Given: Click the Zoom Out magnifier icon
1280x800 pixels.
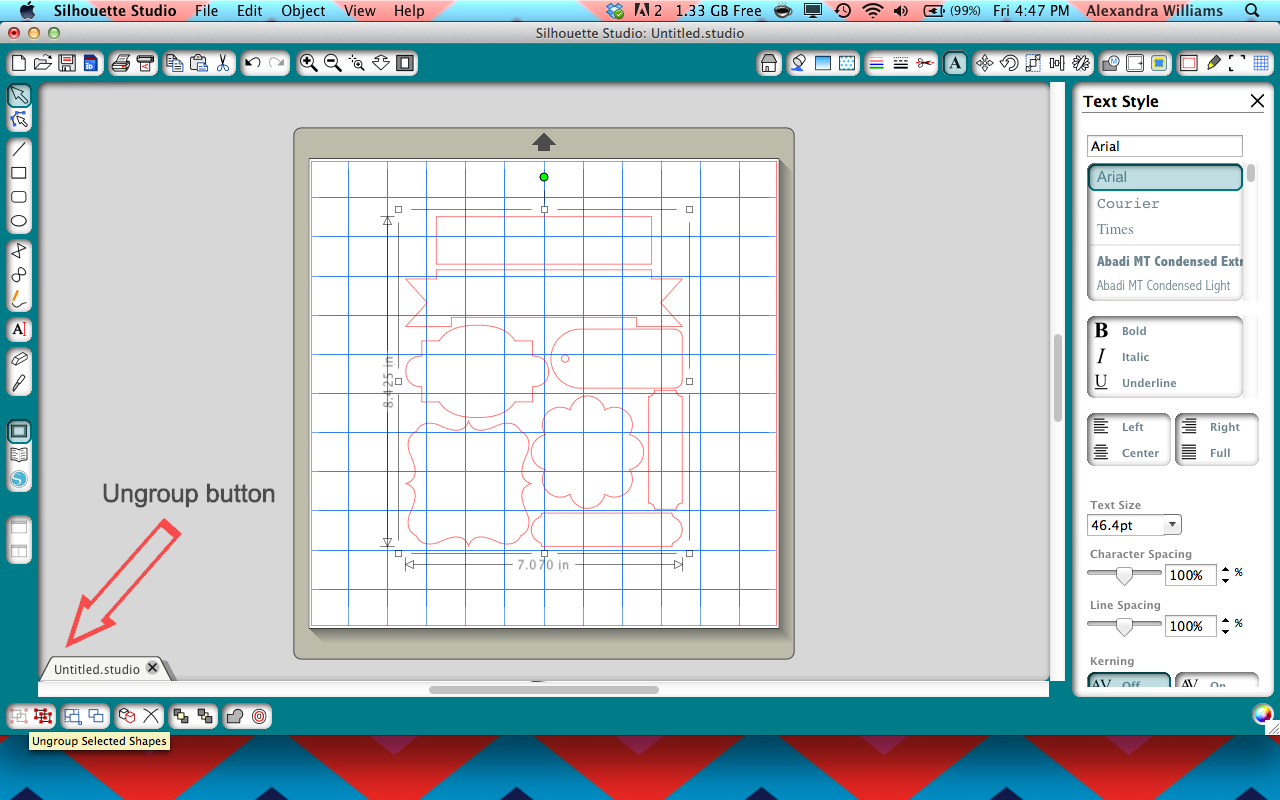Looking at the screenshot, I should (x=333, y=63).
